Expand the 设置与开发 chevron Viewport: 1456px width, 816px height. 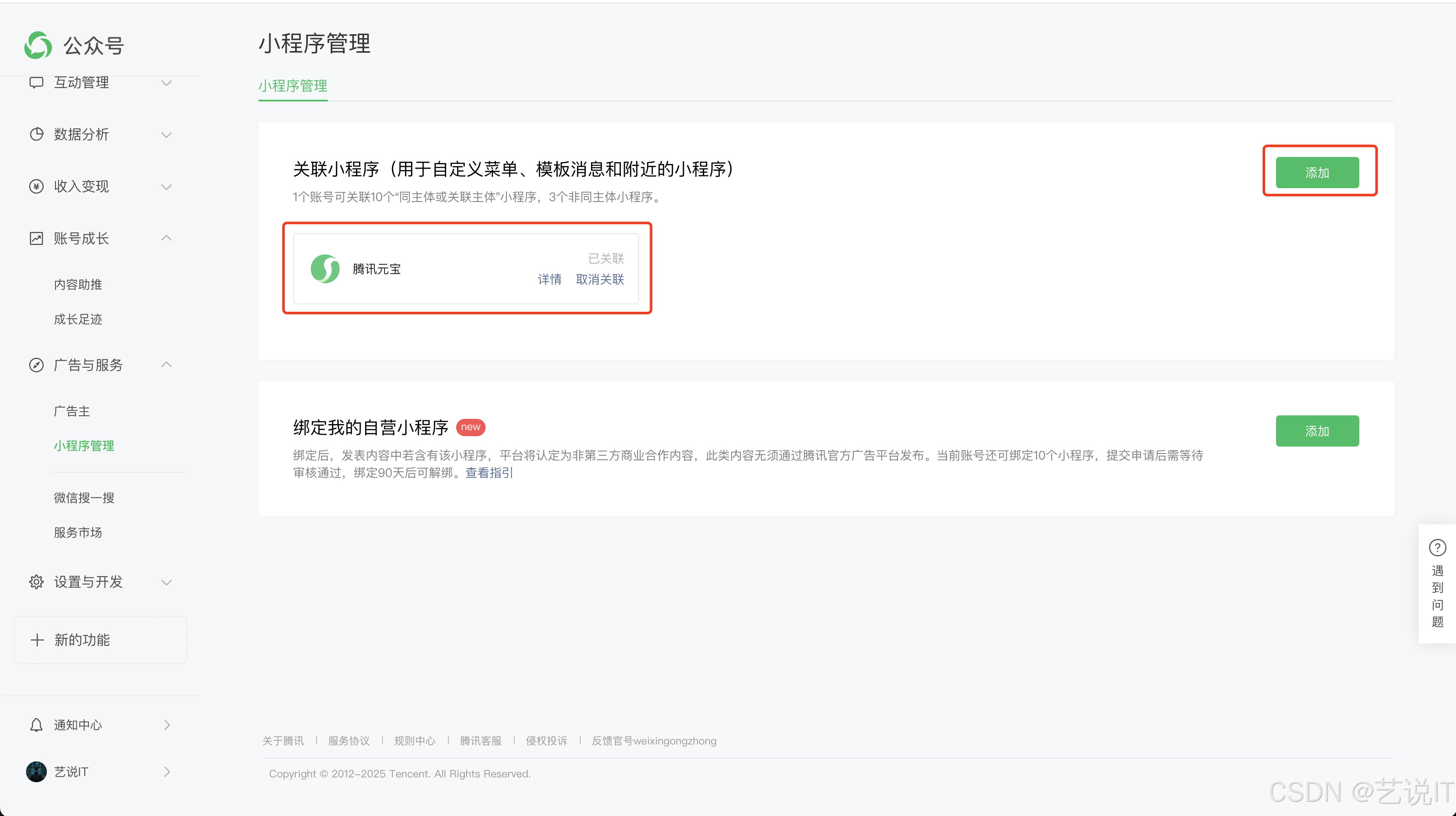coord(166,582)
